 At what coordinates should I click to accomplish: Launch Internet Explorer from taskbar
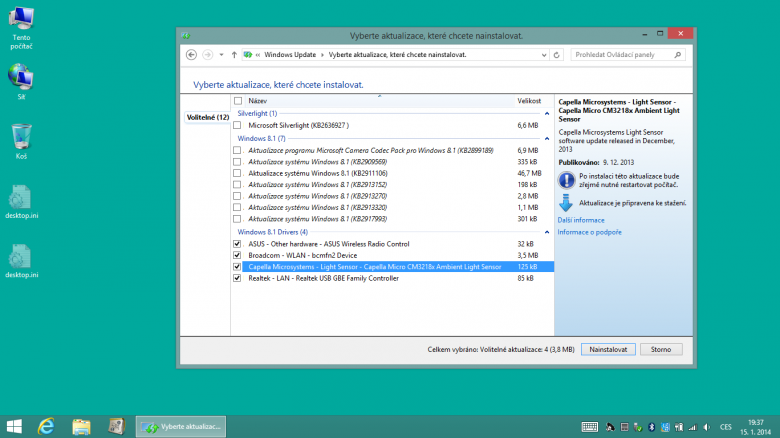46,427
